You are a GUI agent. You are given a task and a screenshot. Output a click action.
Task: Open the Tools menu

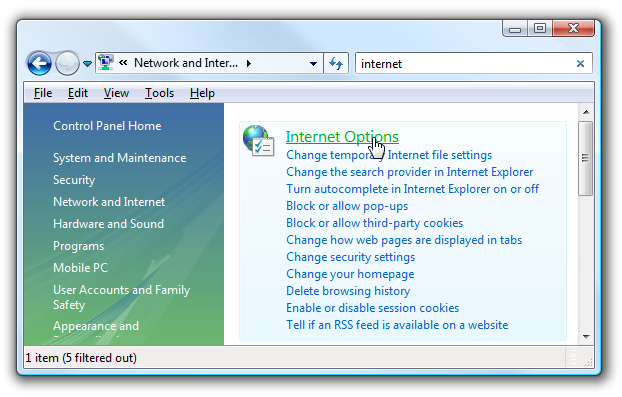(x=159, y=93)
